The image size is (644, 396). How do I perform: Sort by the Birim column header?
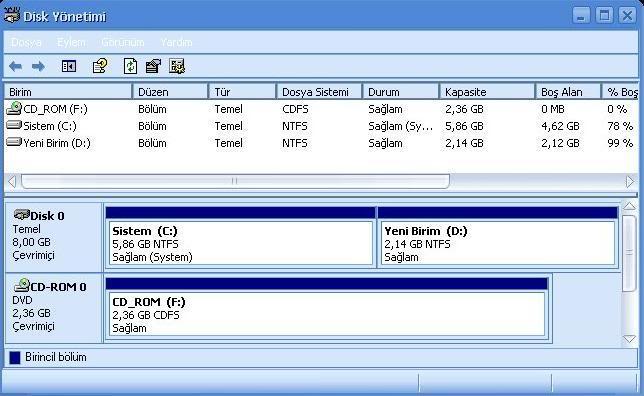click(x=68, y=92)
